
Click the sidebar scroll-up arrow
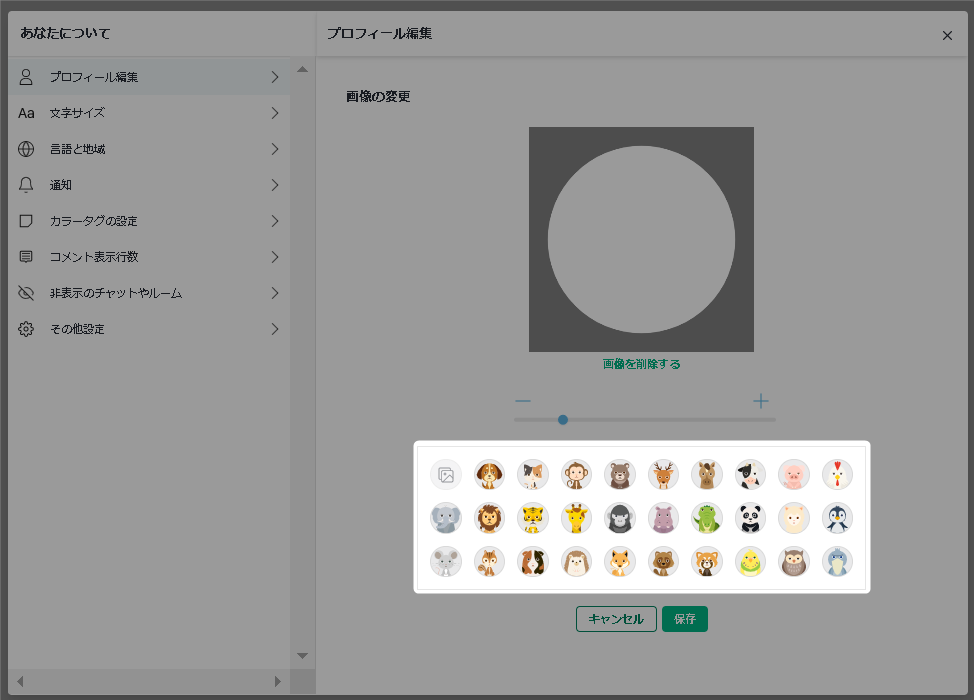(x=303, y=70)
